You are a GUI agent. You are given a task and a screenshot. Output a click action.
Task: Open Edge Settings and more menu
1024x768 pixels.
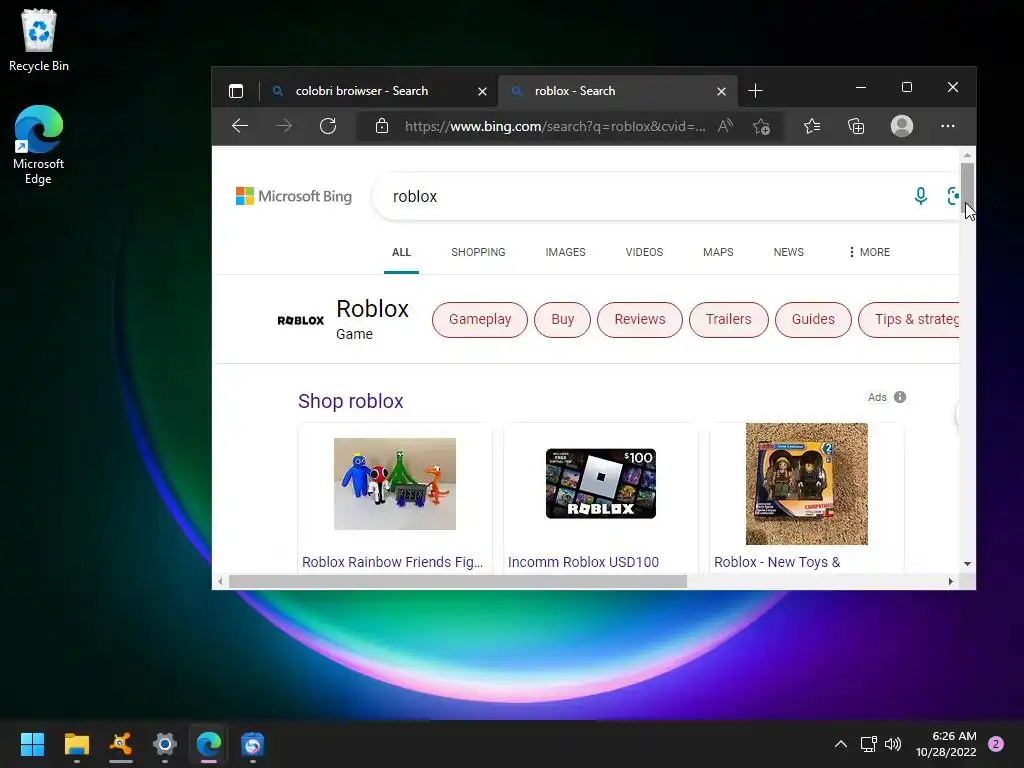948,126
